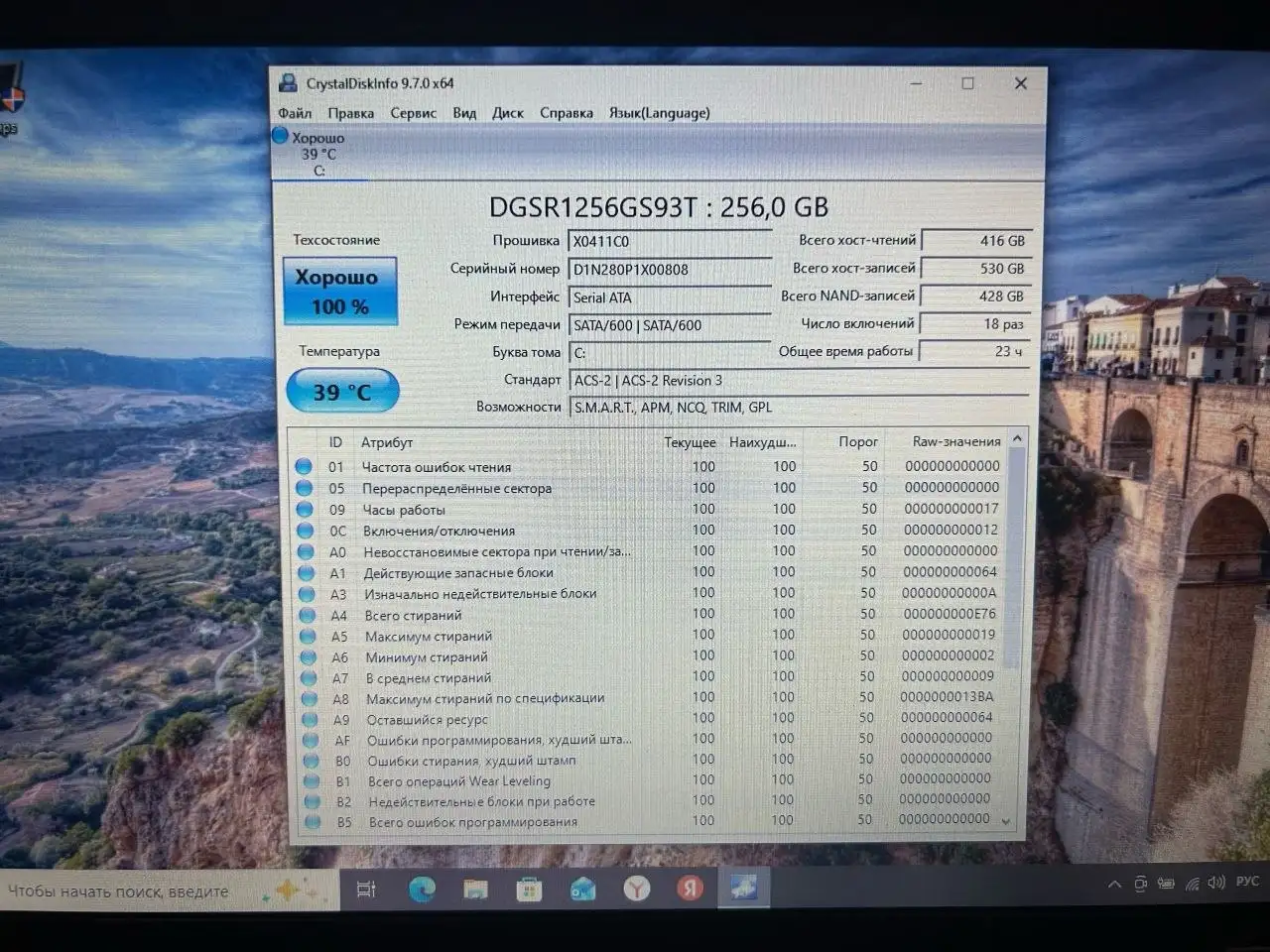This screenshot has height=952, width=1270.
Task: Open the Сервис menu
Action: click(x=413, y=113)
